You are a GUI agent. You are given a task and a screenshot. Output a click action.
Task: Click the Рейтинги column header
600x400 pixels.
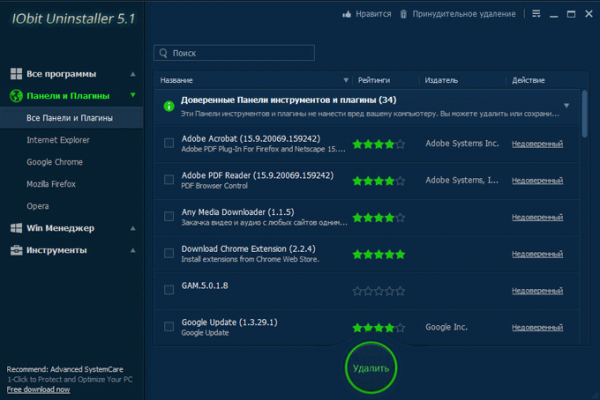[374, 80]
